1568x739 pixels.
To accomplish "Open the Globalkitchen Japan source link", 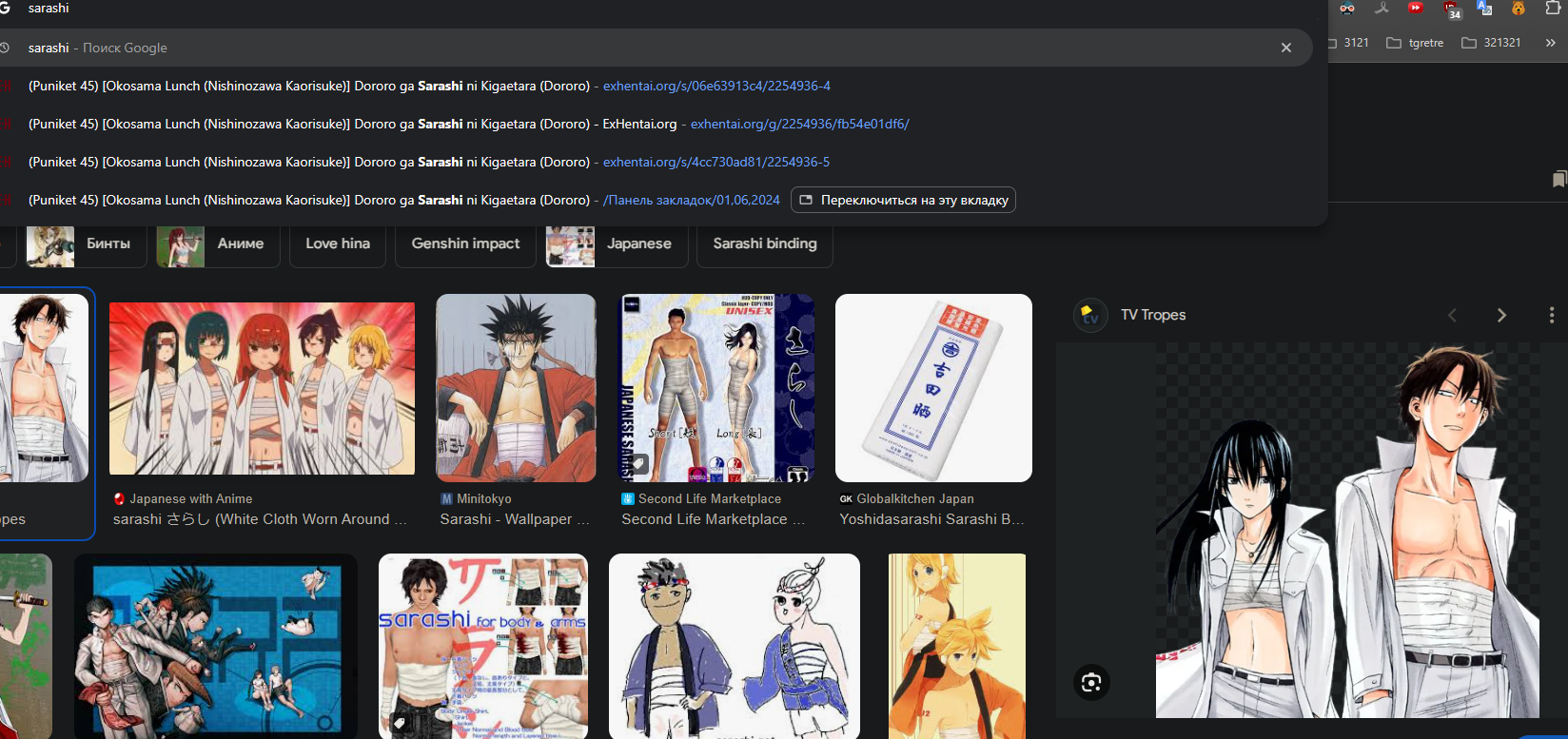I will click(915, 498).
